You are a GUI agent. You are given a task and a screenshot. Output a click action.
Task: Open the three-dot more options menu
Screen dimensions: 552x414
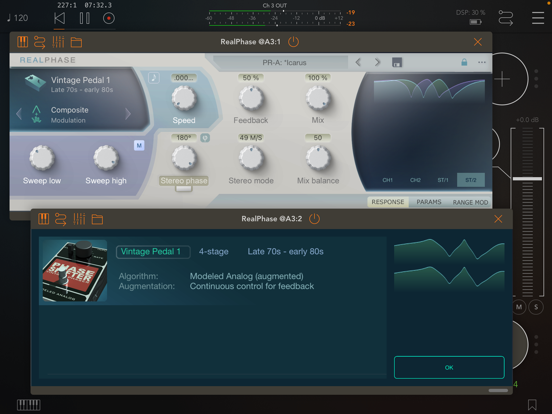(482, 62)
